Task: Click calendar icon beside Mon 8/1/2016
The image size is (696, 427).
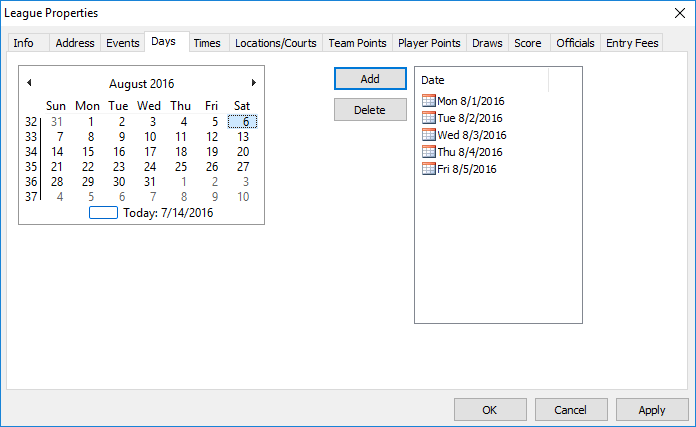Action: (x=429, y=101)
